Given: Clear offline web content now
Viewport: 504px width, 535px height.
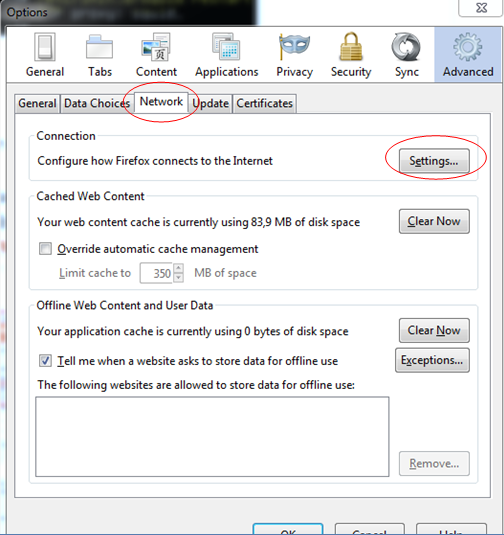Looking at the screenshot, I should coord(434,330).
